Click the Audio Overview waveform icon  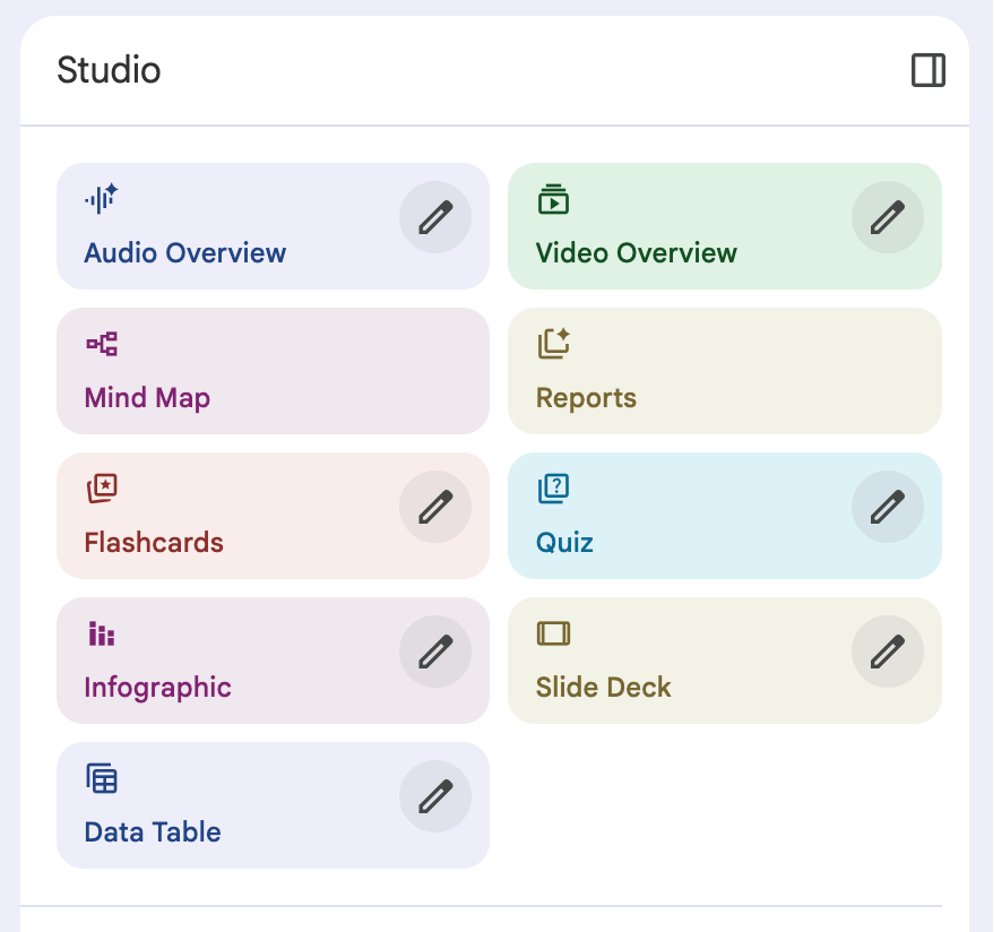(101, 199)
